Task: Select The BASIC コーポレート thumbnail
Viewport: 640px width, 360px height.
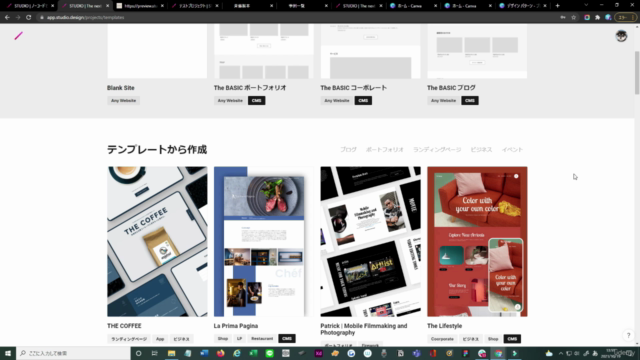Action: coord(370,51)
